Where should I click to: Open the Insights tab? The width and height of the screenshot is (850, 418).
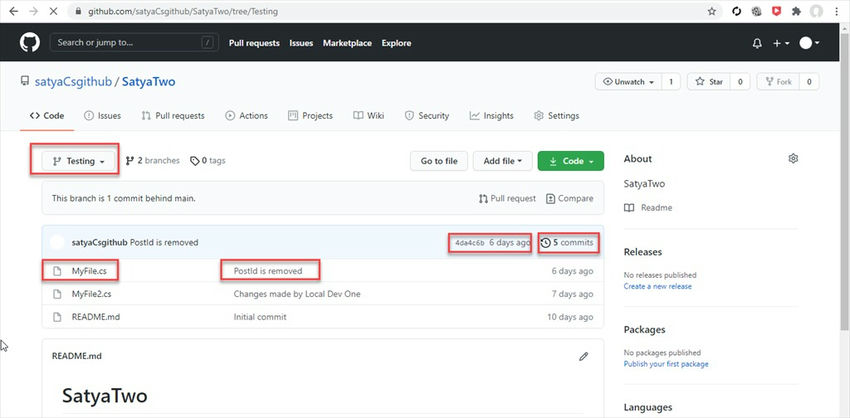click(492, 115)
